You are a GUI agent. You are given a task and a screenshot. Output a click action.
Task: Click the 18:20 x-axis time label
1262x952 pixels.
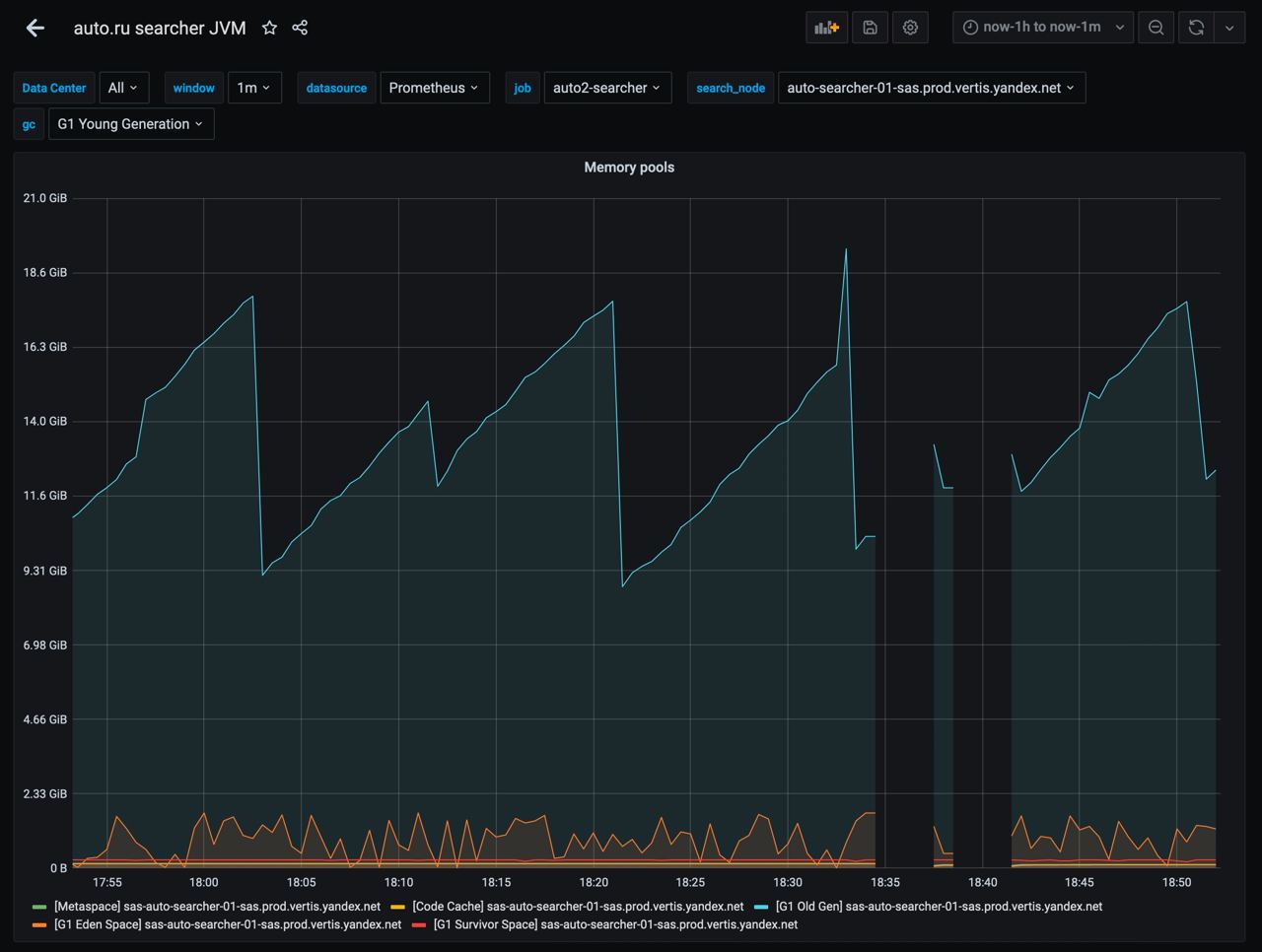(x=594, y=882)
